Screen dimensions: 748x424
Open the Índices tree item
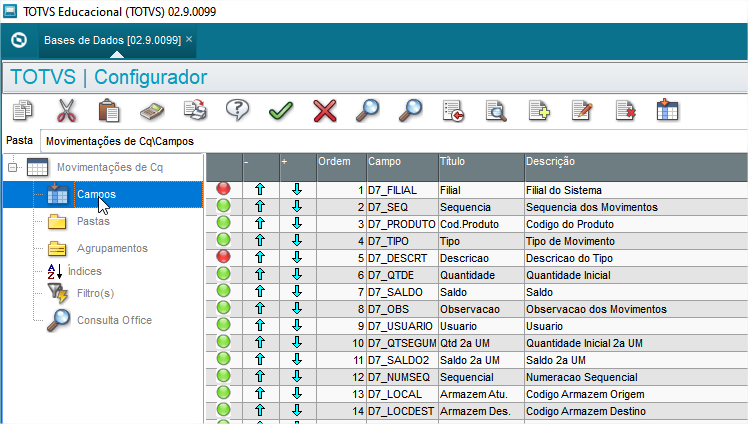click(x=84, y=271)
